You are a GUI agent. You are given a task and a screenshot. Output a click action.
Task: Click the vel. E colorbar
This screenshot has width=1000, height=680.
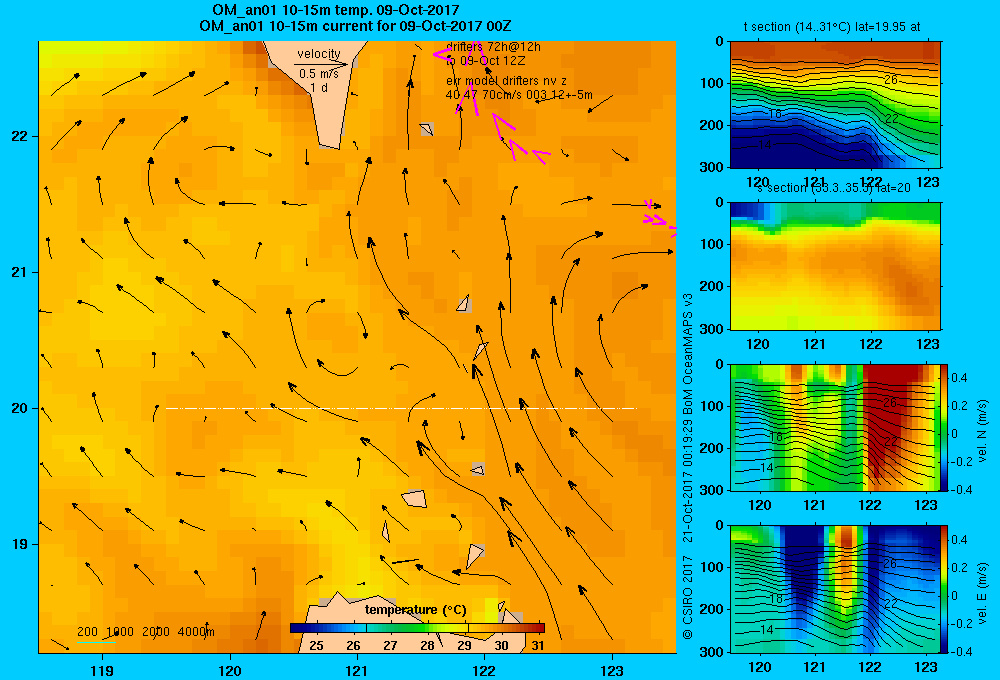(945, 589)
